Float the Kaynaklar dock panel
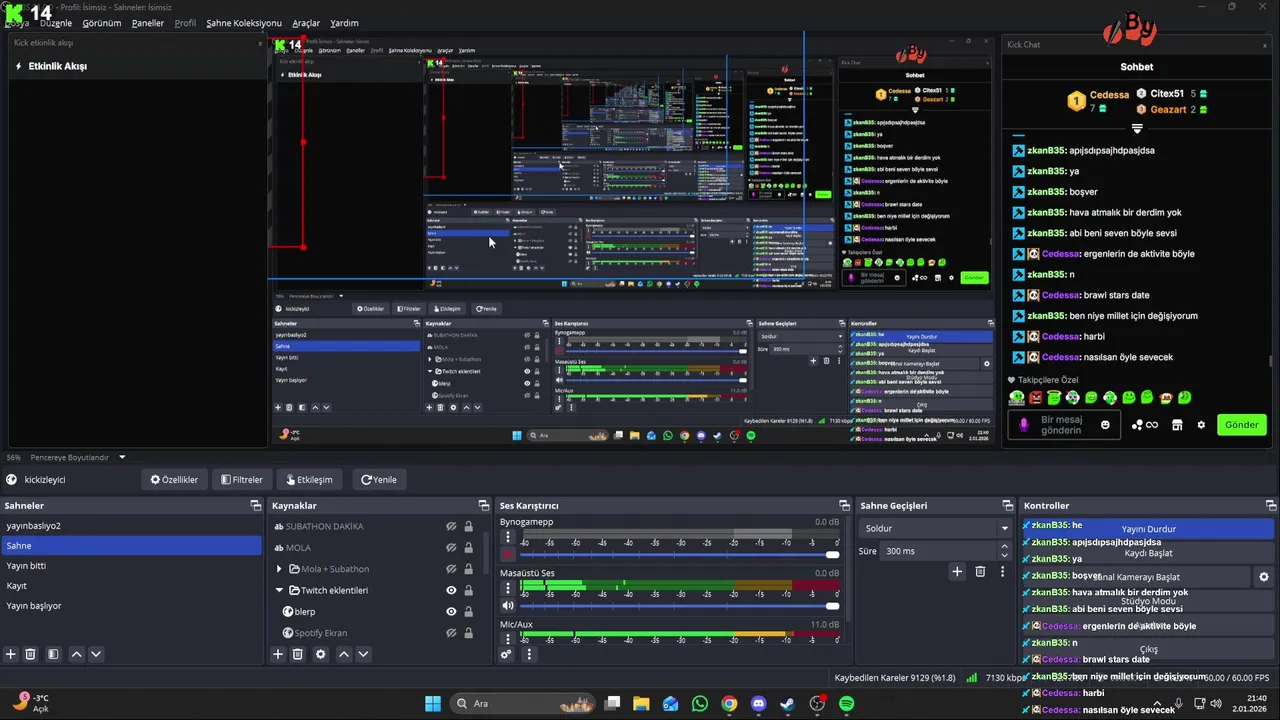The width and height of the screenshot is (1280, 720). point(484,506)
